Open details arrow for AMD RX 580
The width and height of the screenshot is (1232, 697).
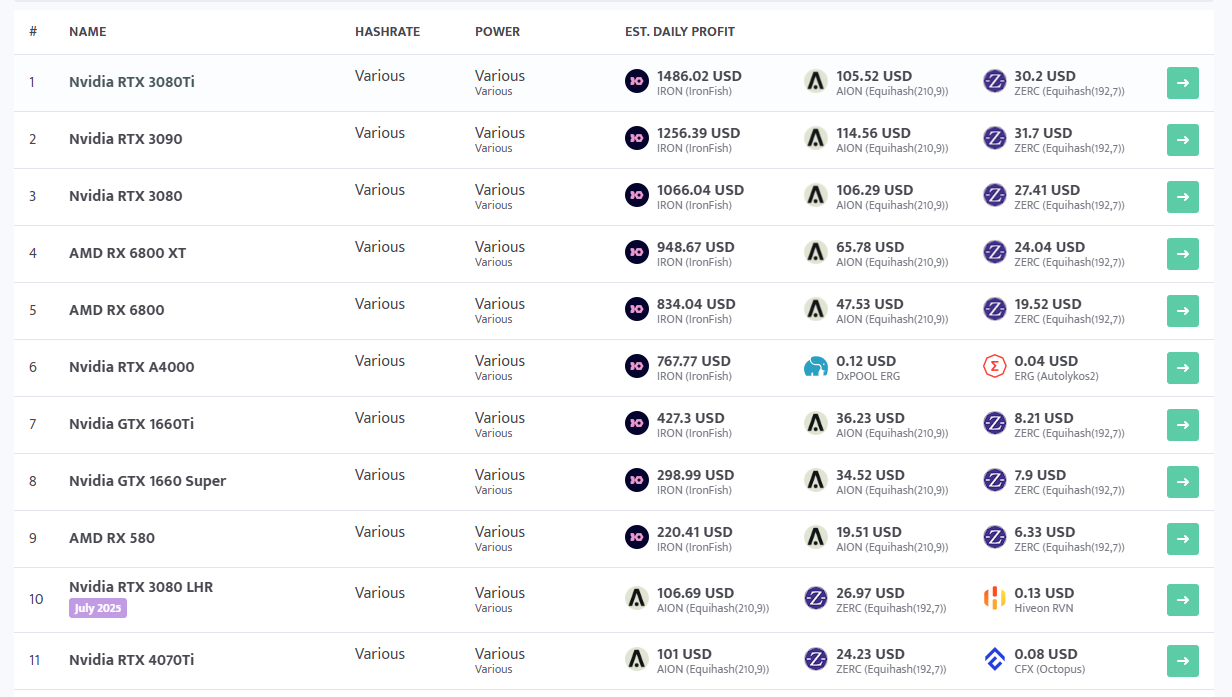click(x=1183, y=539)
